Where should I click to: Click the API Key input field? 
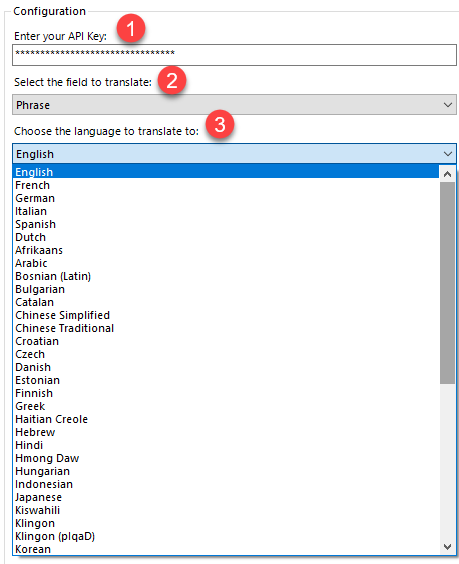pos(234,55)
